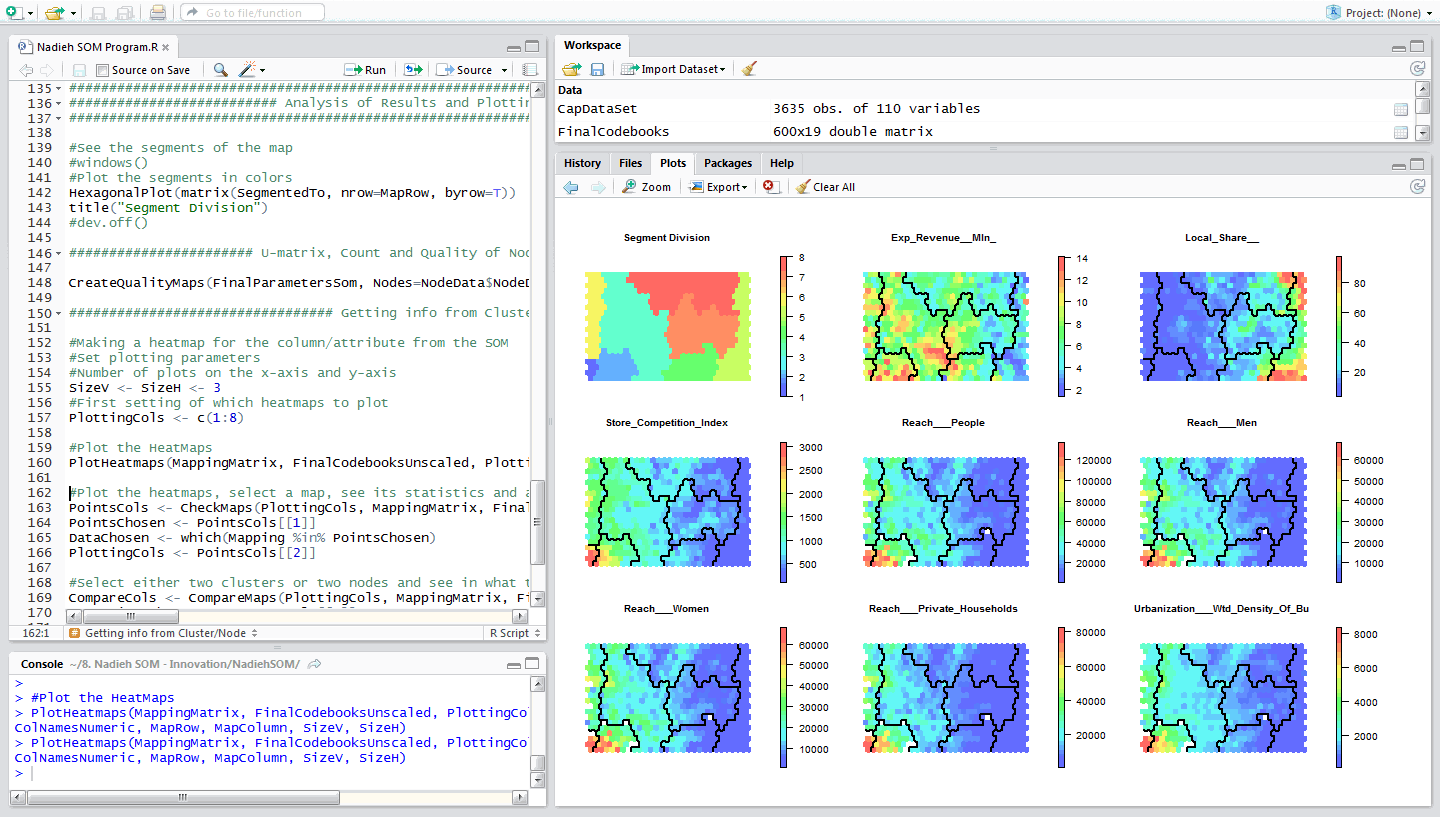The height and width of the screenshot is (817, 1440).
Task: Clear workspace with the broom icon
Action: [x=750, y=69]
